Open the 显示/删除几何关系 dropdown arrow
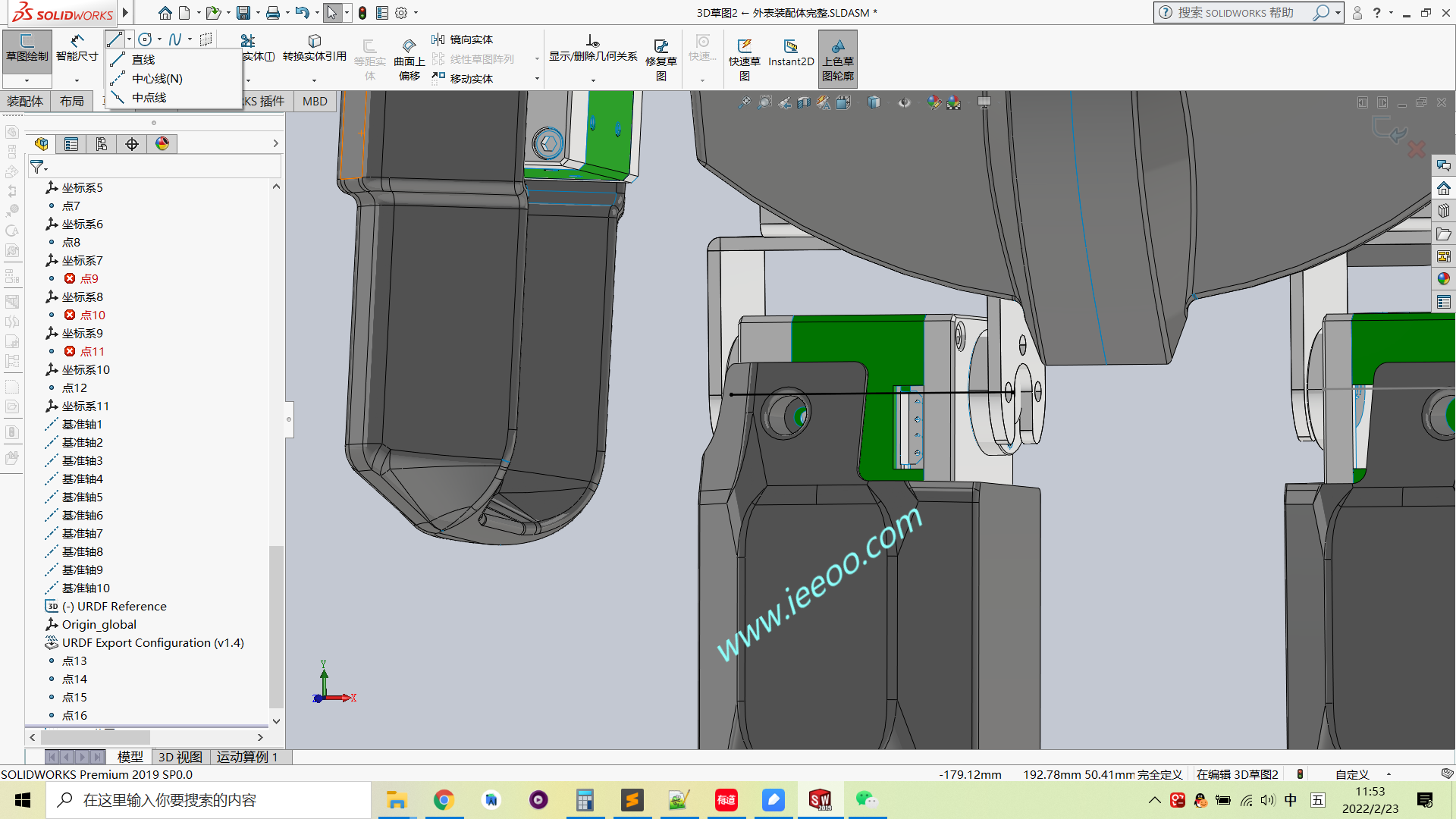Image resolution: width=1456 pixels, height=819 pixels. click(593, 80)
